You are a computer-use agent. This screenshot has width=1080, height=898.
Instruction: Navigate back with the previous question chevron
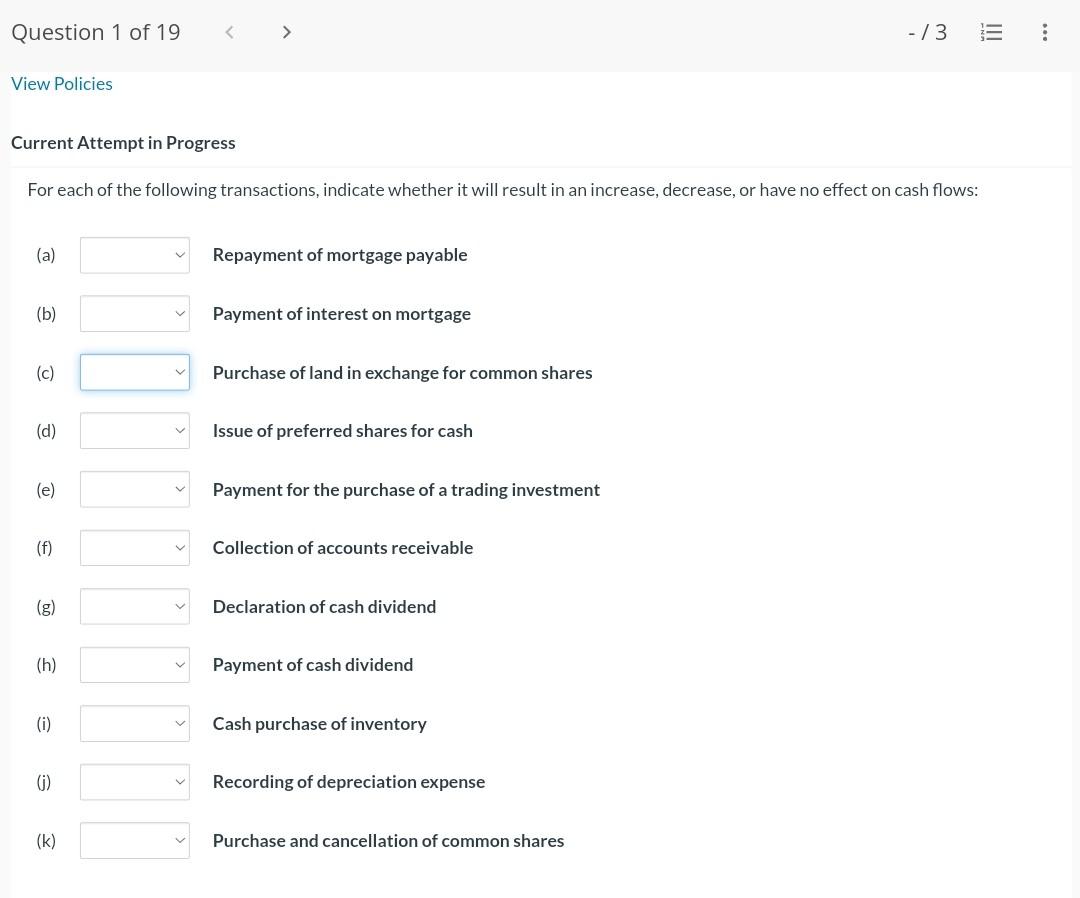[x=230, y=32]
